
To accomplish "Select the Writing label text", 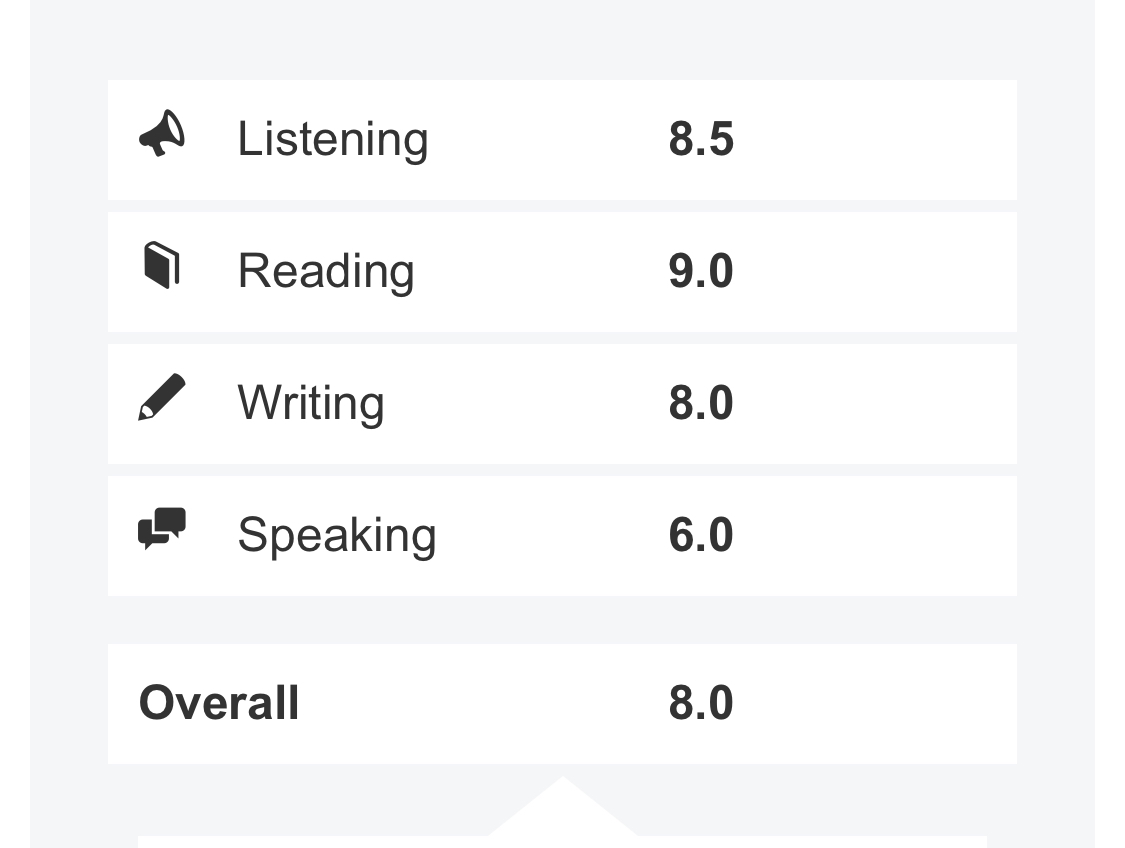I will 311,404.
